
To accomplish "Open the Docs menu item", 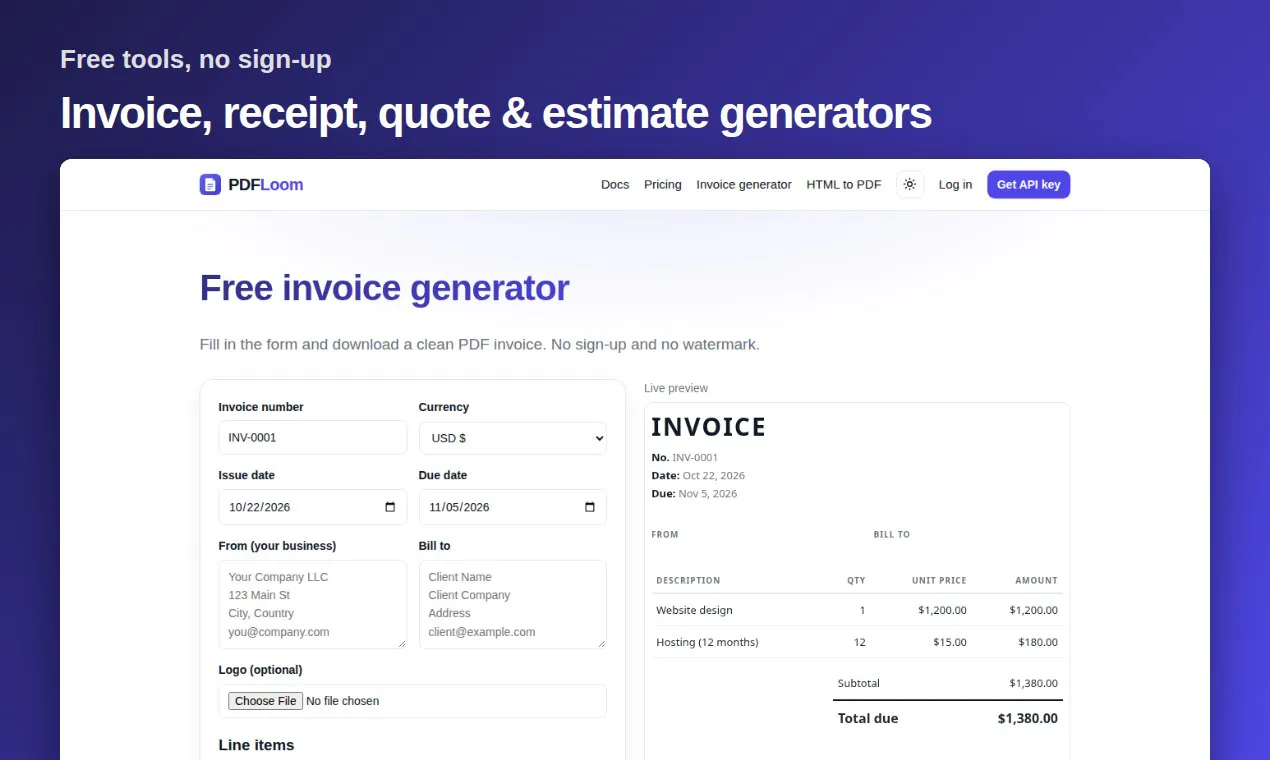I will [615, 184].
